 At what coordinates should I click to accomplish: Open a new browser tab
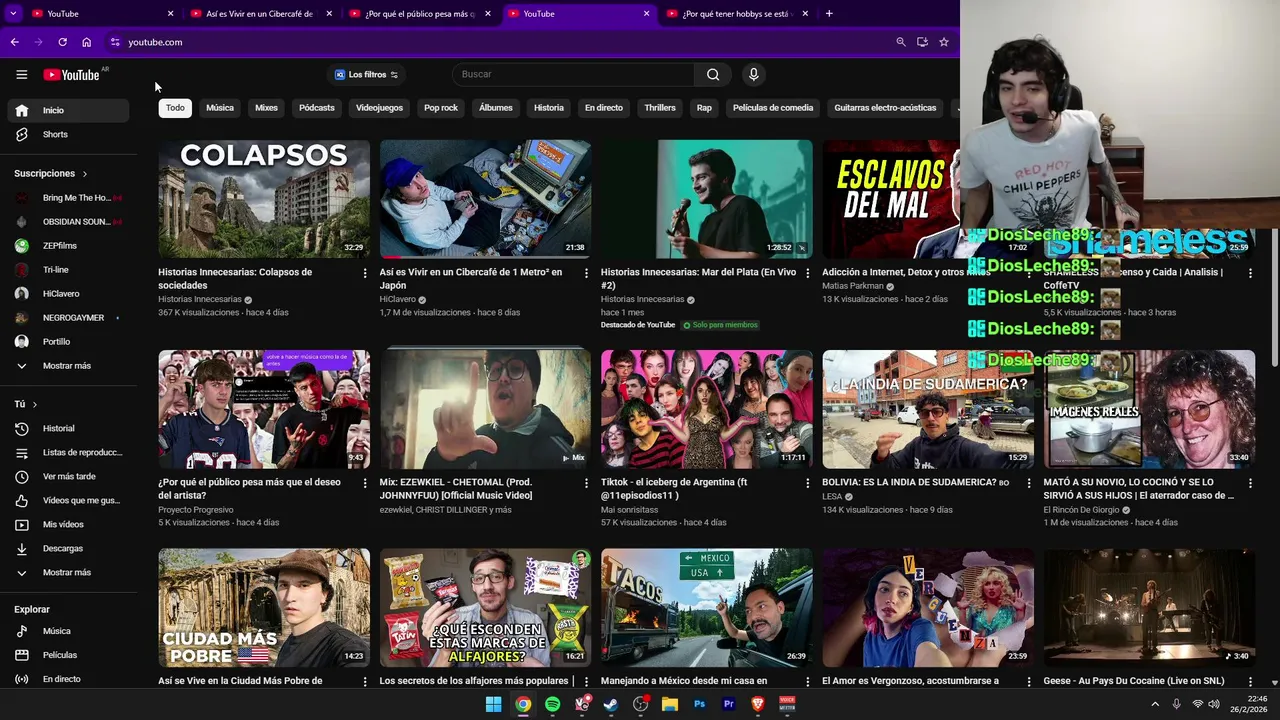coord(829,13)
